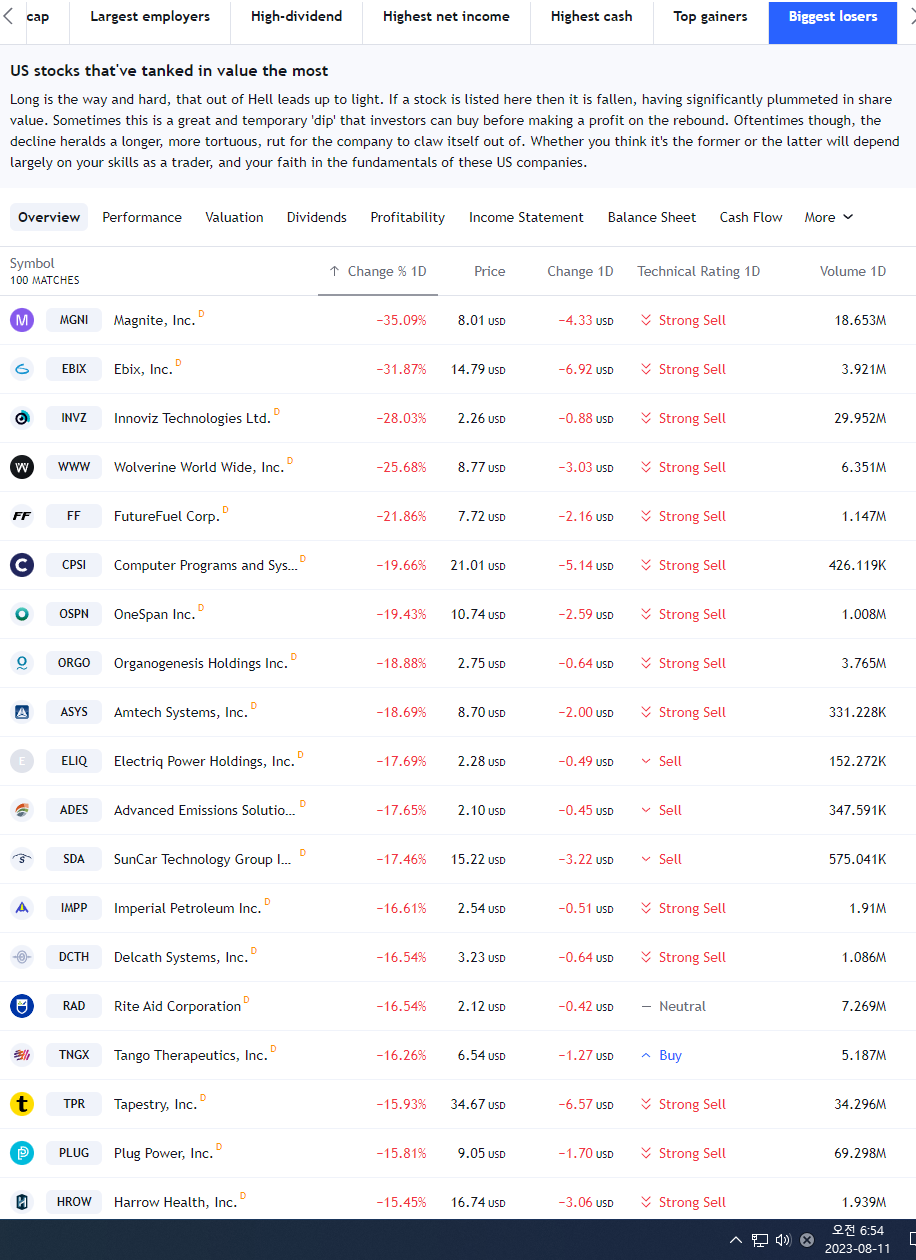
Task: Open the Organogenesis ORGO logo icon
Action: tap(22, 663)
